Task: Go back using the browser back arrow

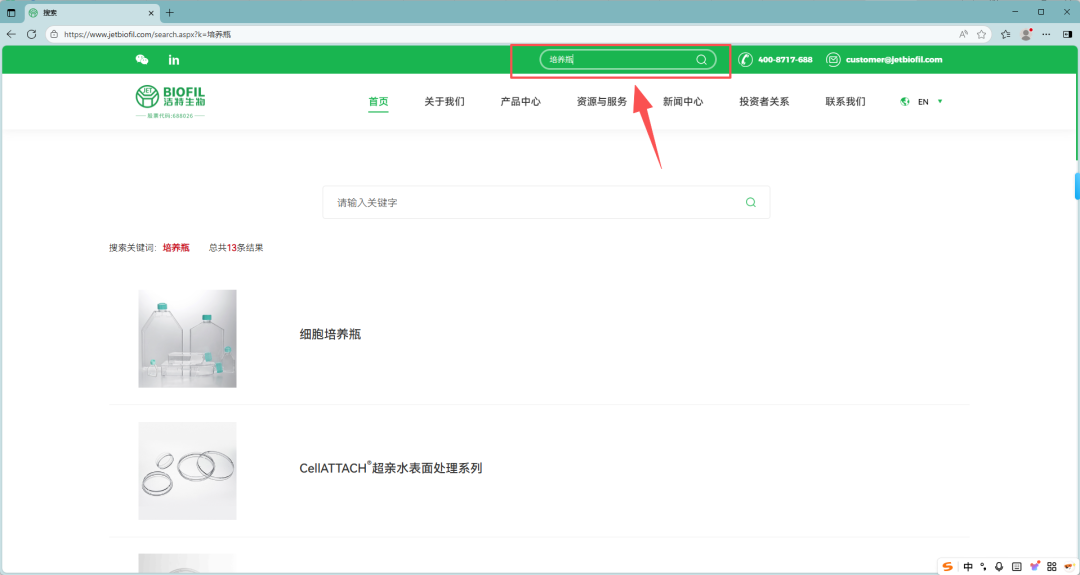Action: click(x=11, y=34)
